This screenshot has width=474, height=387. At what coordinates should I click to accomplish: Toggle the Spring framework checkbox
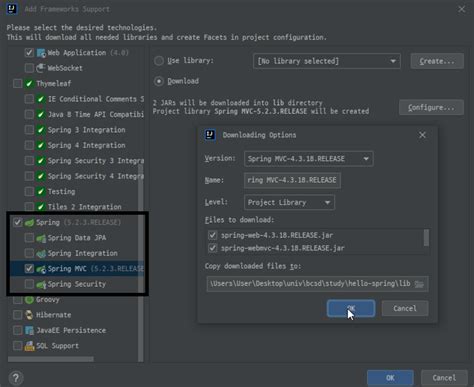click(18, 222)
